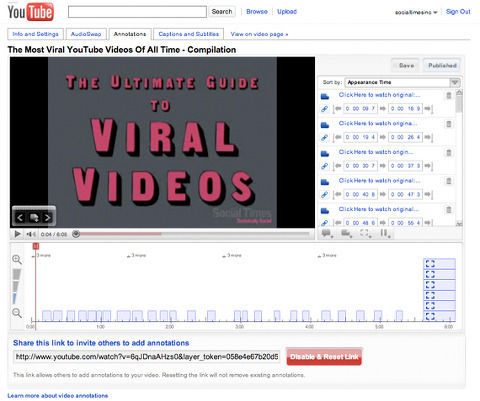Select the share annotation link URL field
This screenshot has width=480, height=401.
tap(147, 357)
